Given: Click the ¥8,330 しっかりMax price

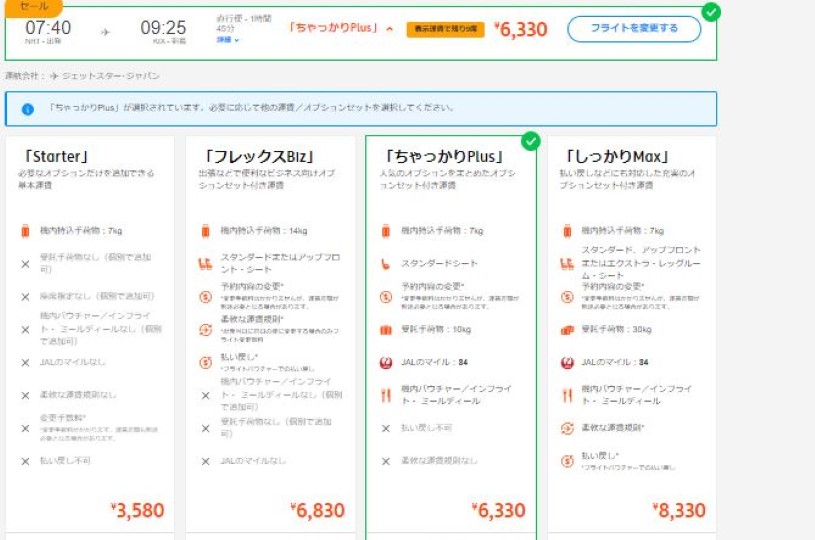Looking at the screenshot, I should click(679, 510).
